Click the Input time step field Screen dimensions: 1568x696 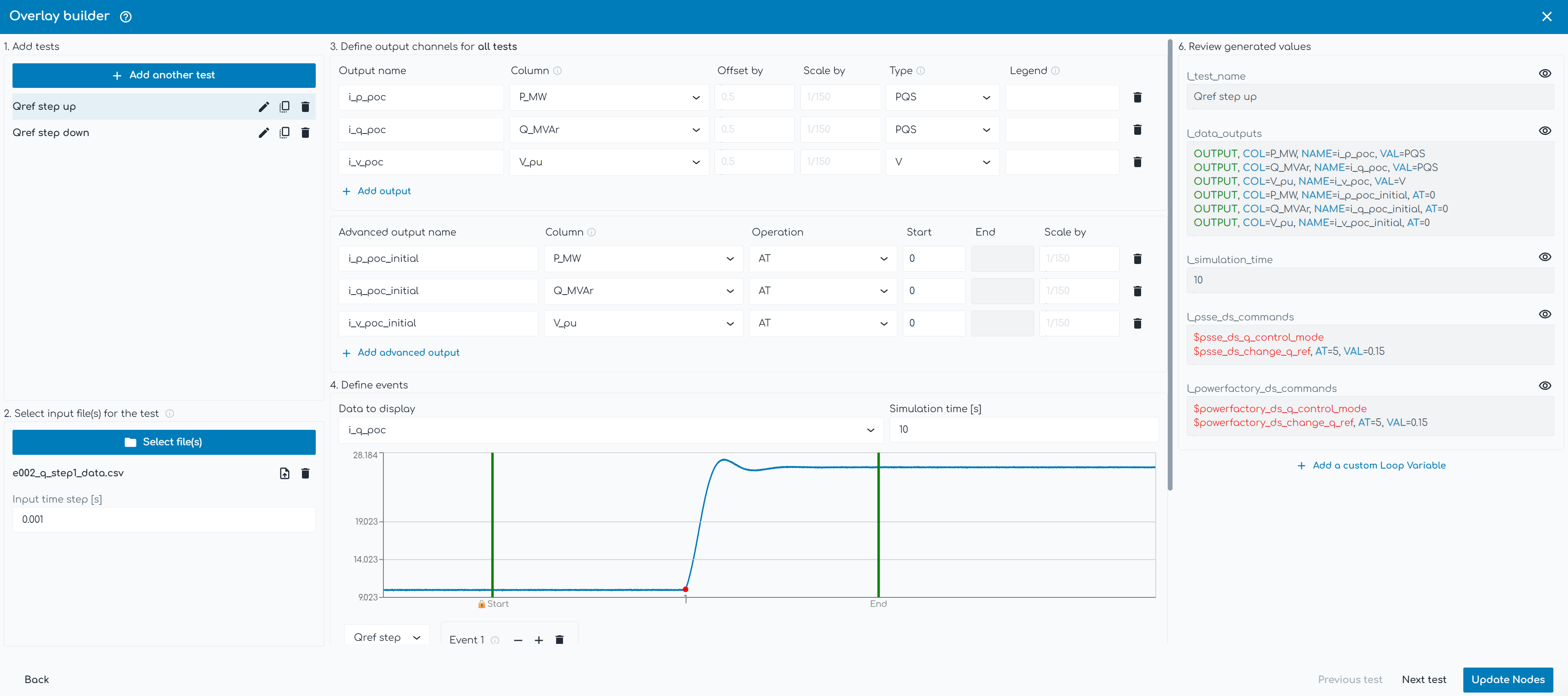(x=164, y=519)
